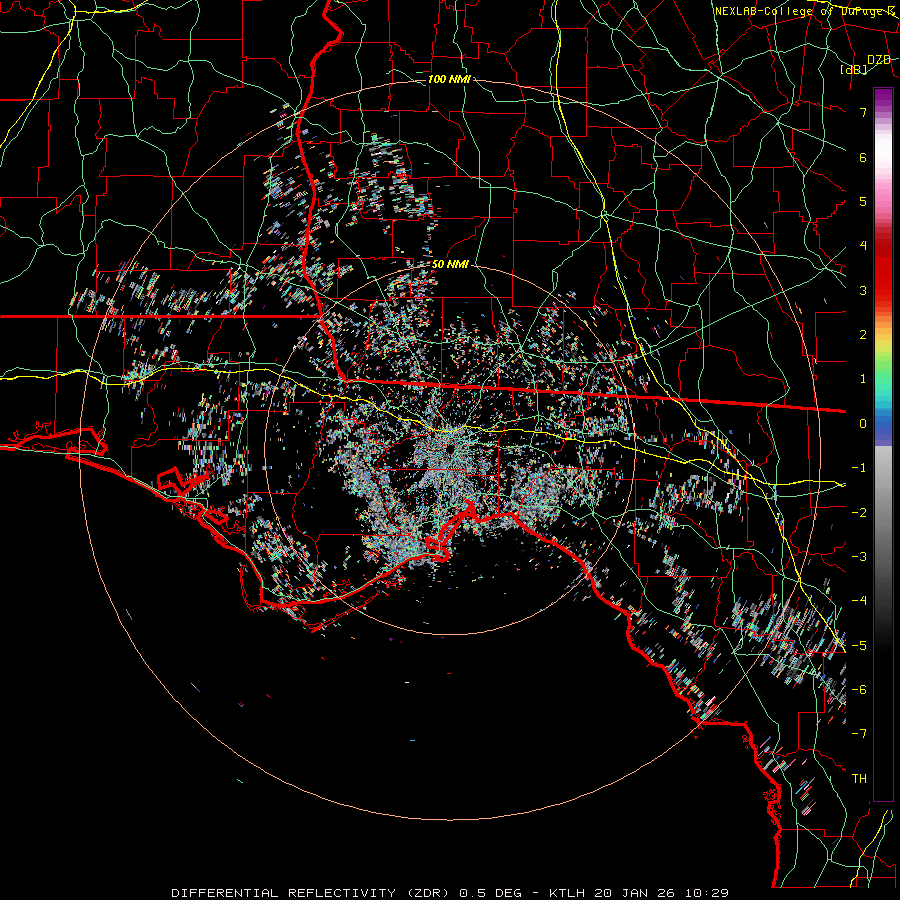Click the '7' value on the color scale
The image size is (900, 900).
click(x=863, y=112)
